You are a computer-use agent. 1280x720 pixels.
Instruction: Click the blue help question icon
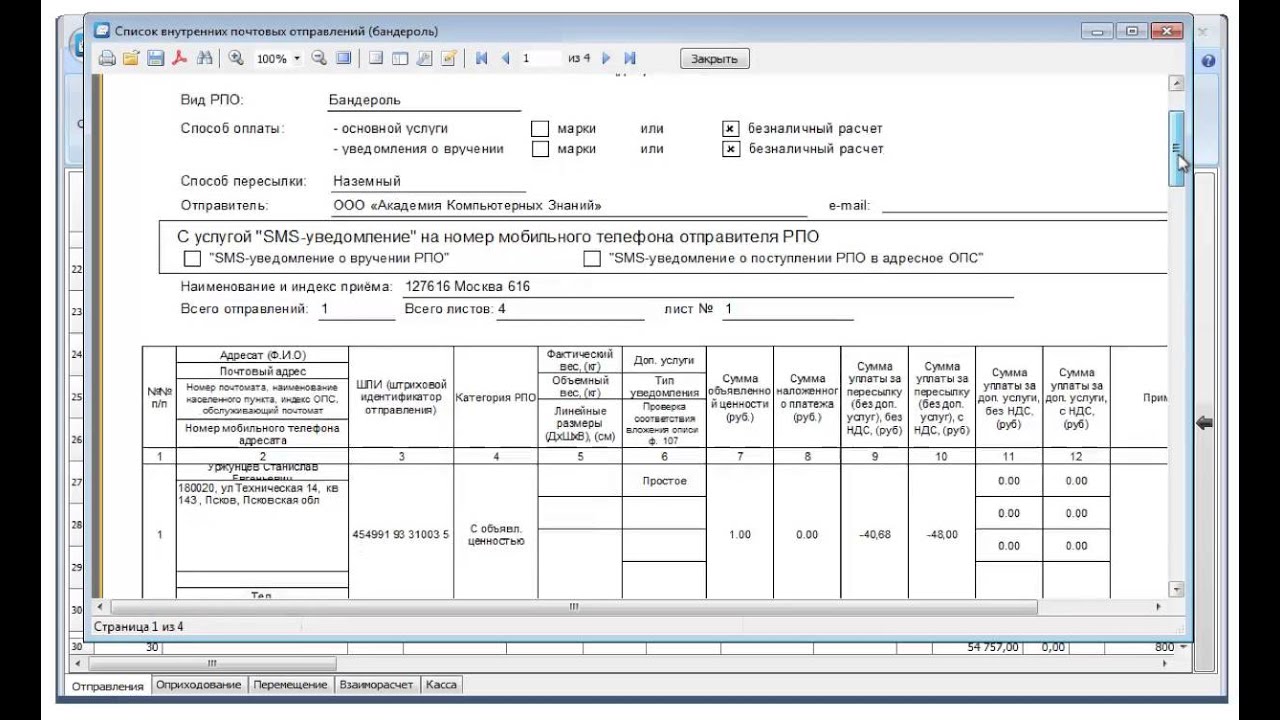click(x=1208, y=61)
